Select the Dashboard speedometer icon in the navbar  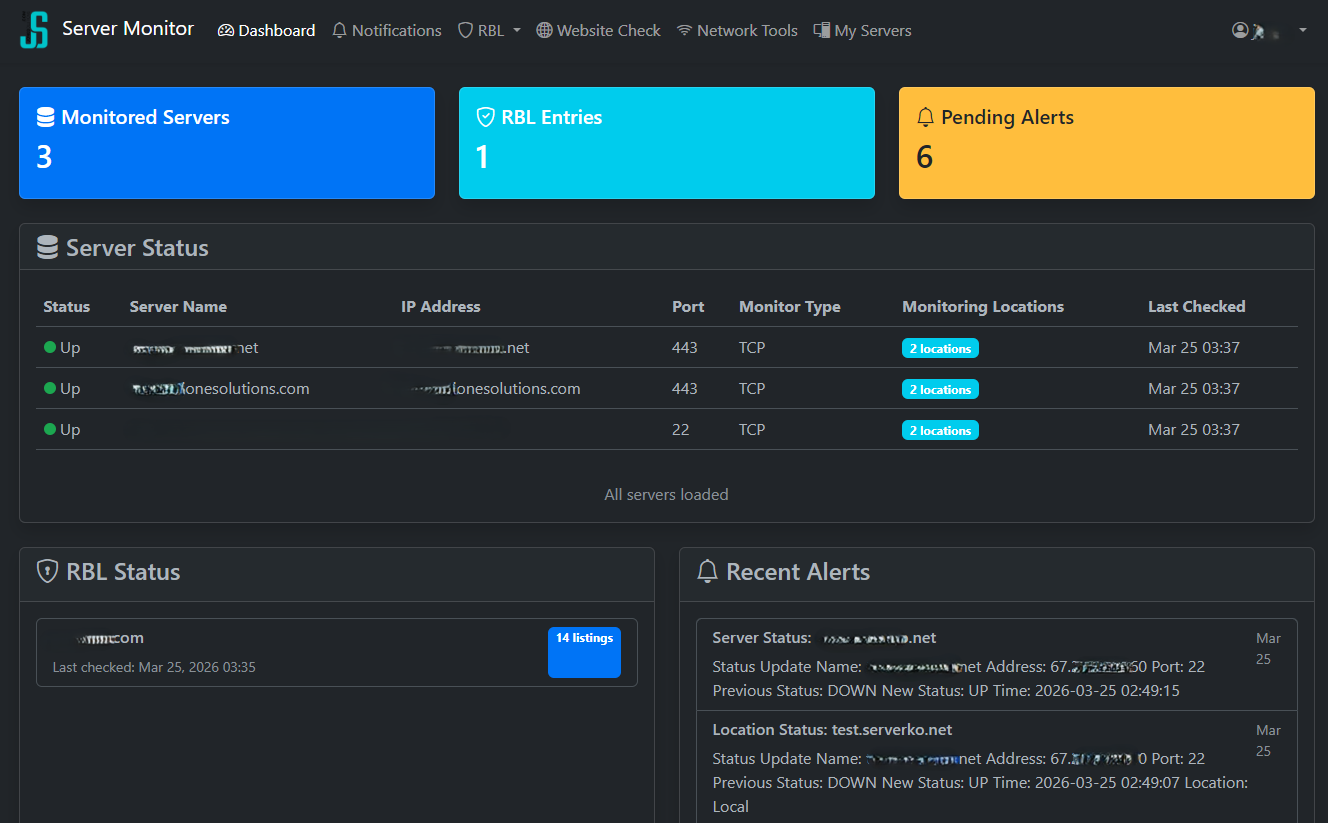pos(226,30)
